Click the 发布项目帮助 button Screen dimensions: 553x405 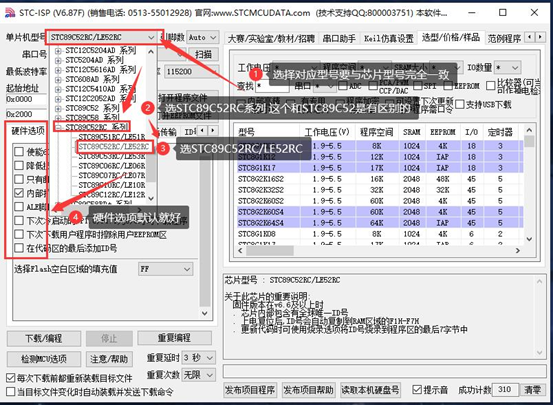point(309,390)
